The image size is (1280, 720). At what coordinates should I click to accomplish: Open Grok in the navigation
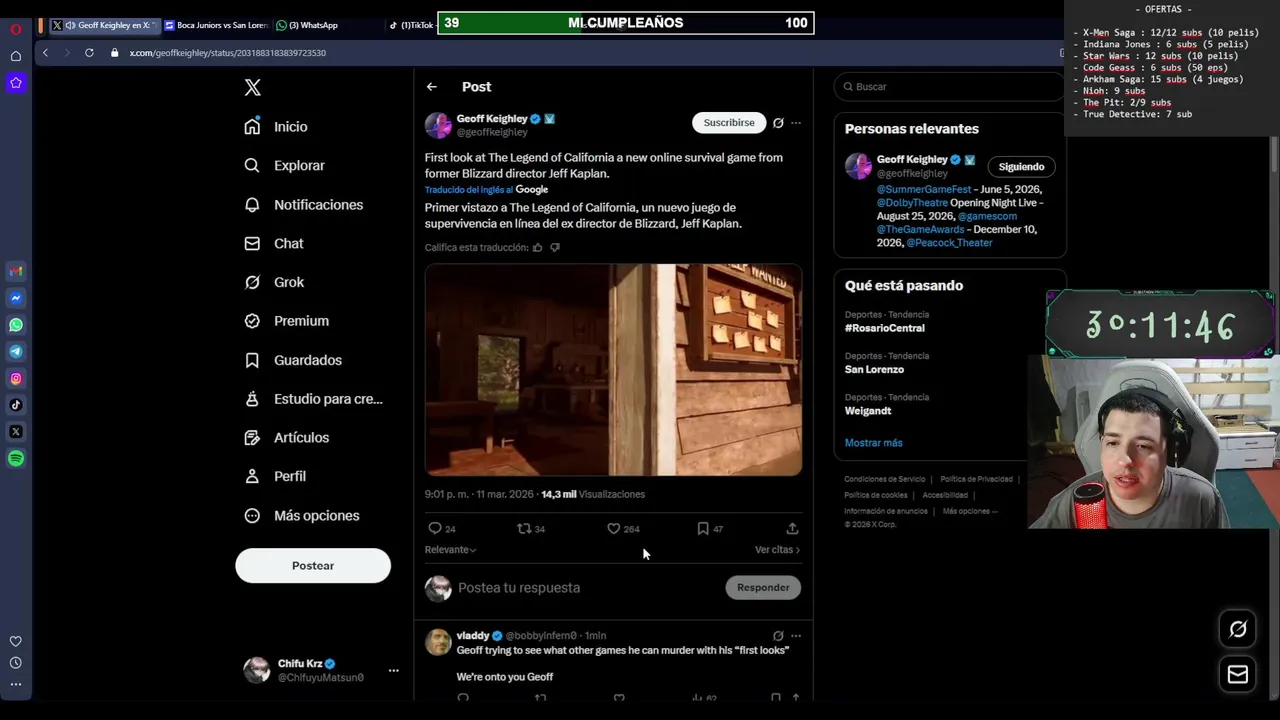[274, 282]
